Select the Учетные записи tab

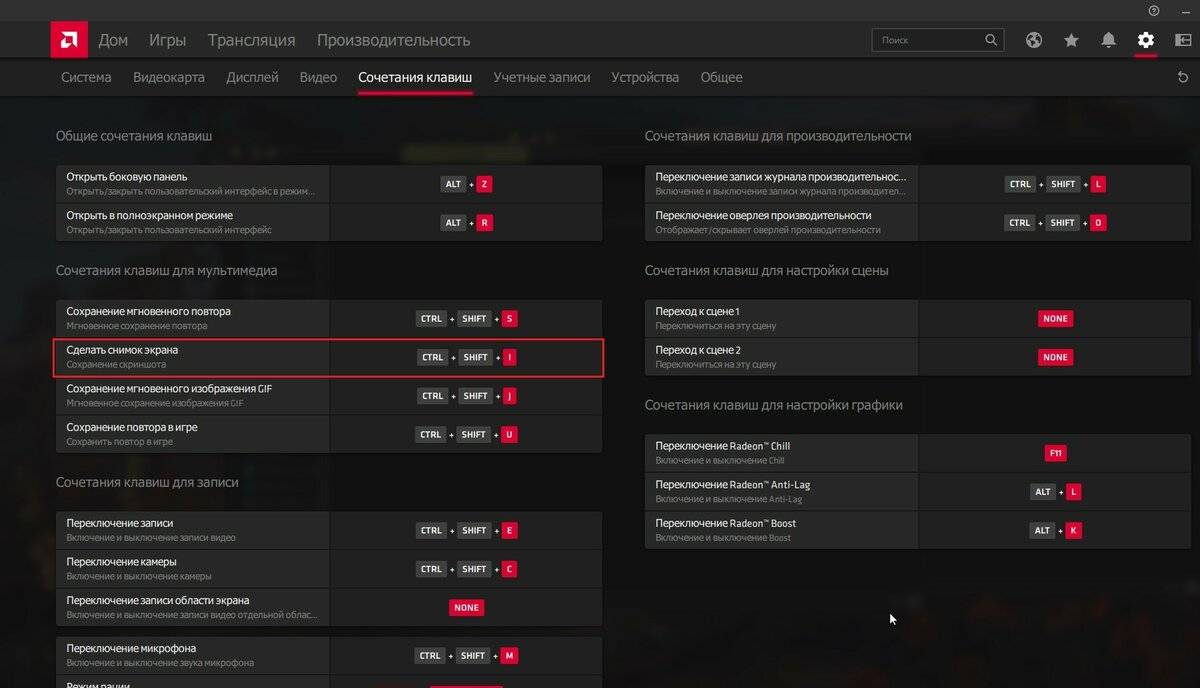541,77
